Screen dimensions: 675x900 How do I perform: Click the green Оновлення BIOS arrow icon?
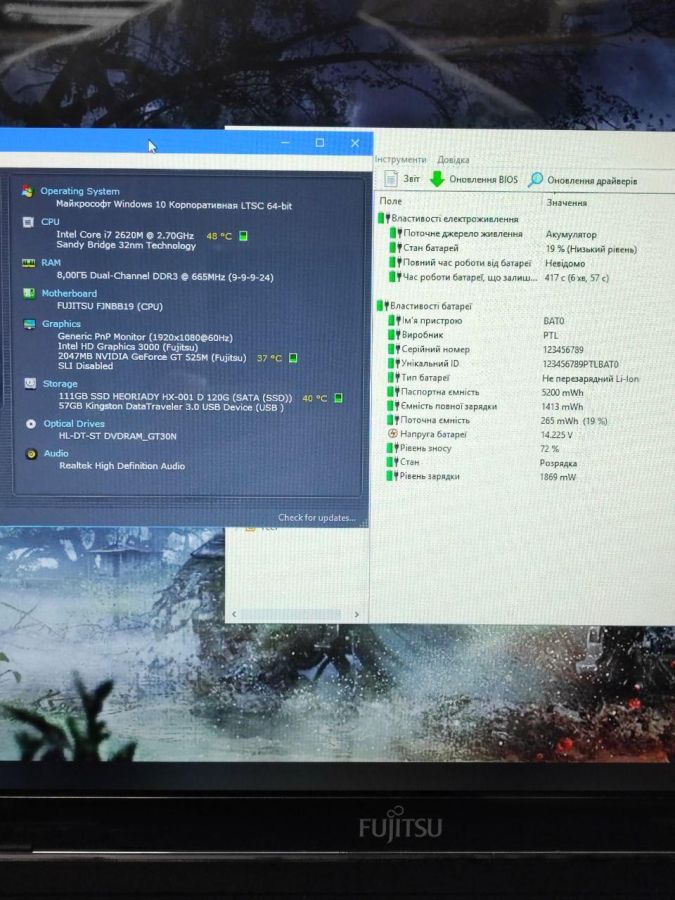point(437,179)
